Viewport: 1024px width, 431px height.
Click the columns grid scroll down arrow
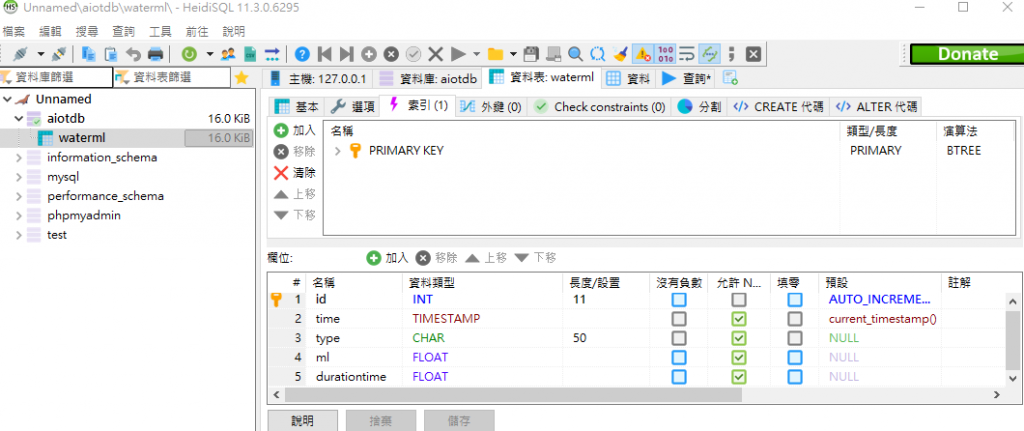click(1012, 379)
